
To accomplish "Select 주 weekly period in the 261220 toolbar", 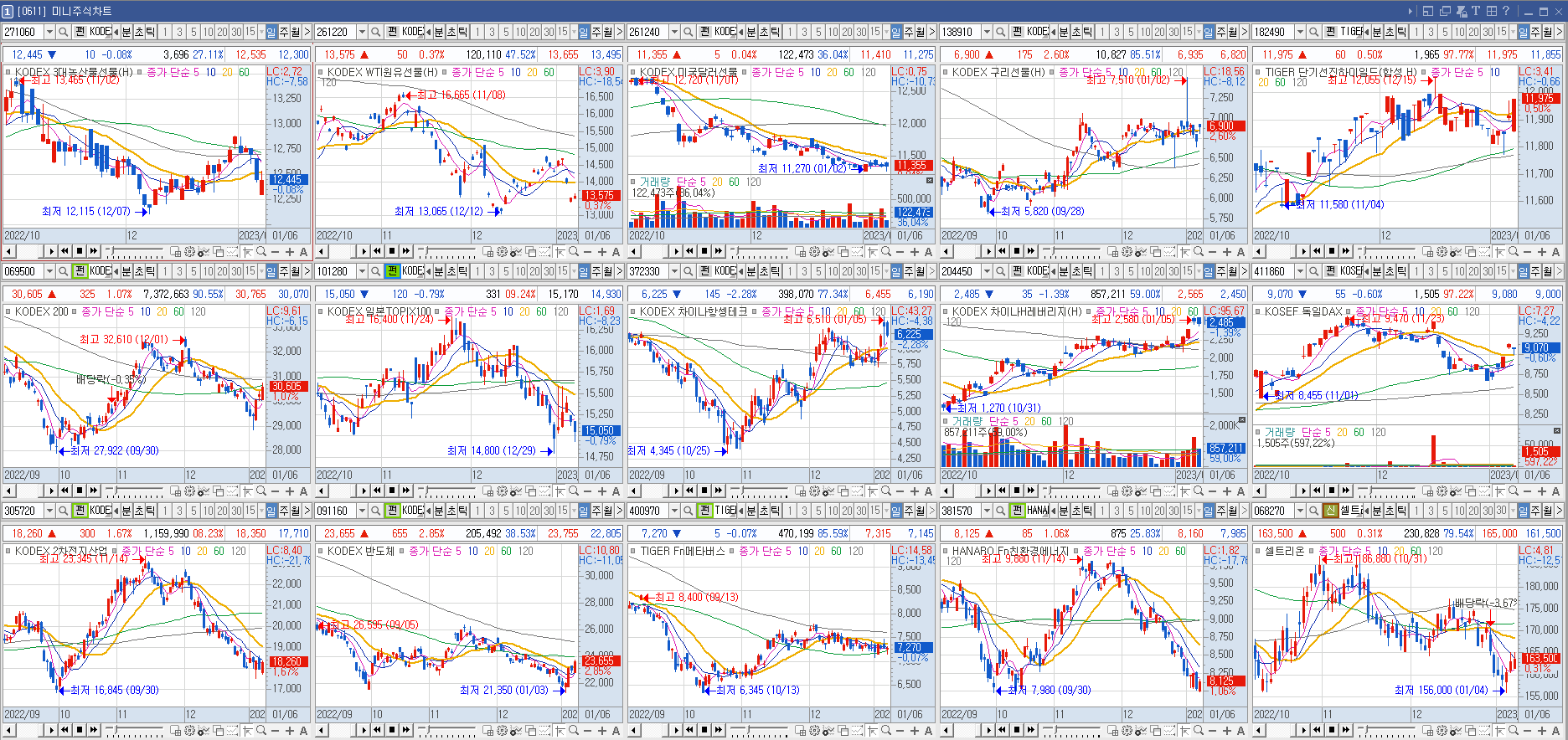I will point(596,32).
